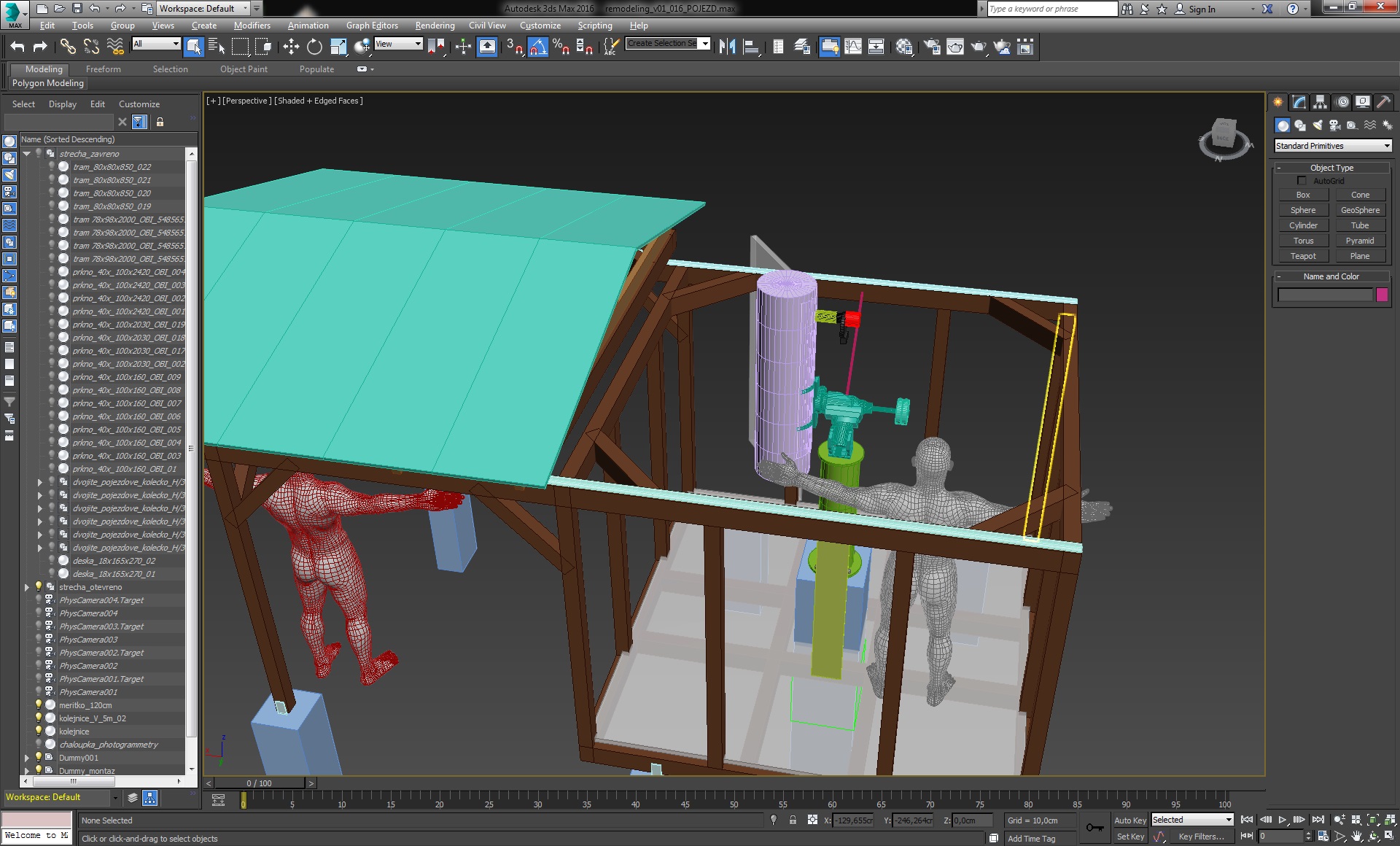This screenshot has height=846, width=1400.
Task: Open the key filter Selected dropdown
Action: point(1192,820)
